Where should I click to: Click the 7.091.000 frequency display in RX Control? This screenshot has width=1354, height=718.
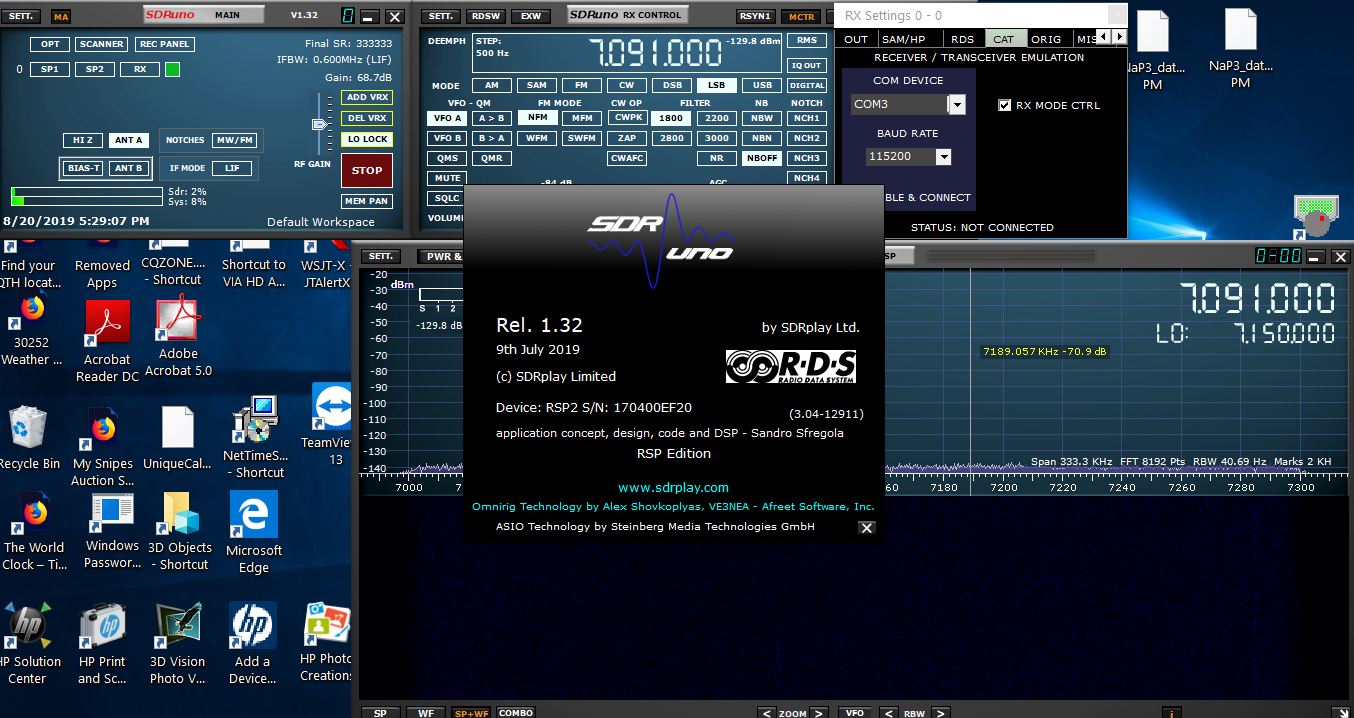coord(654,52)
